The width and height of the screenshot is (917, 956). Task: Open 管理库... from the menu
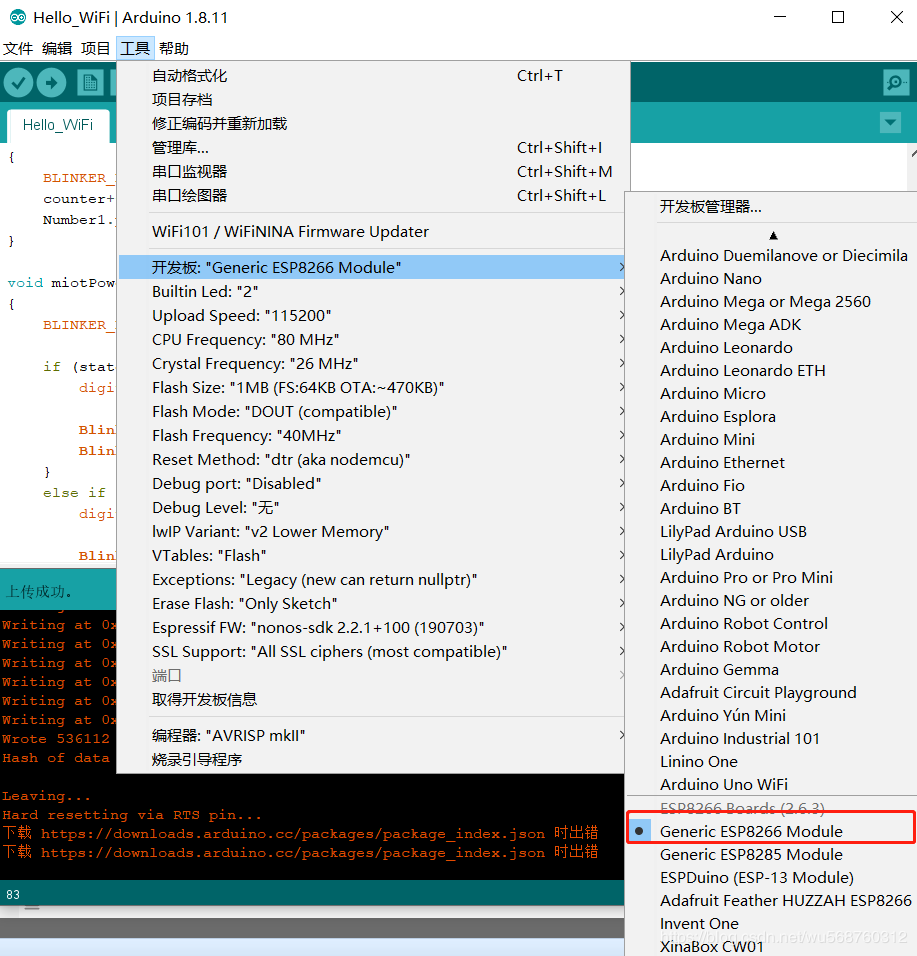tap(371, 148)
